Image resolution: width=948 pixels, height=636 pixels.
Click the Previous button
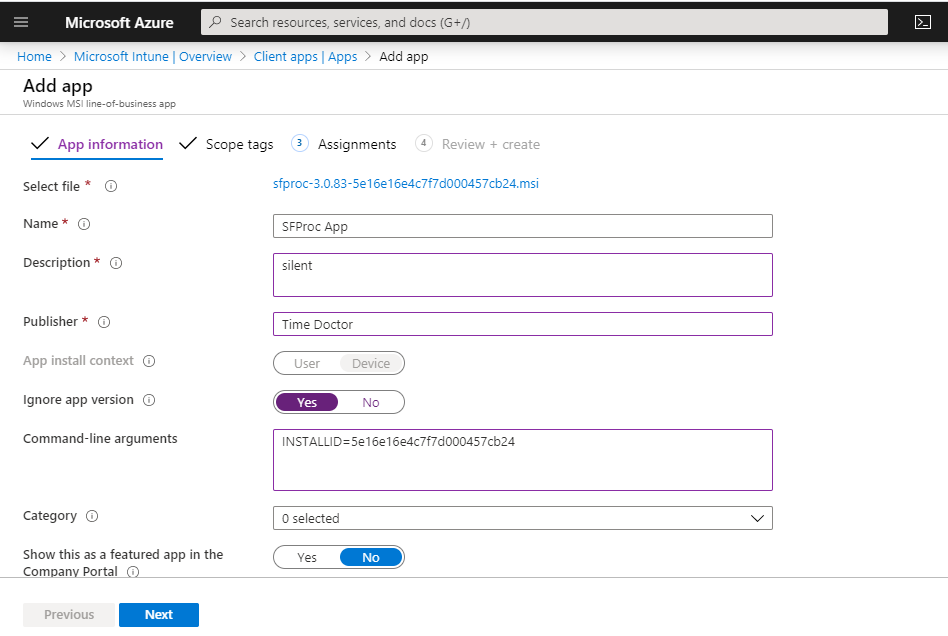click(69, 615)
